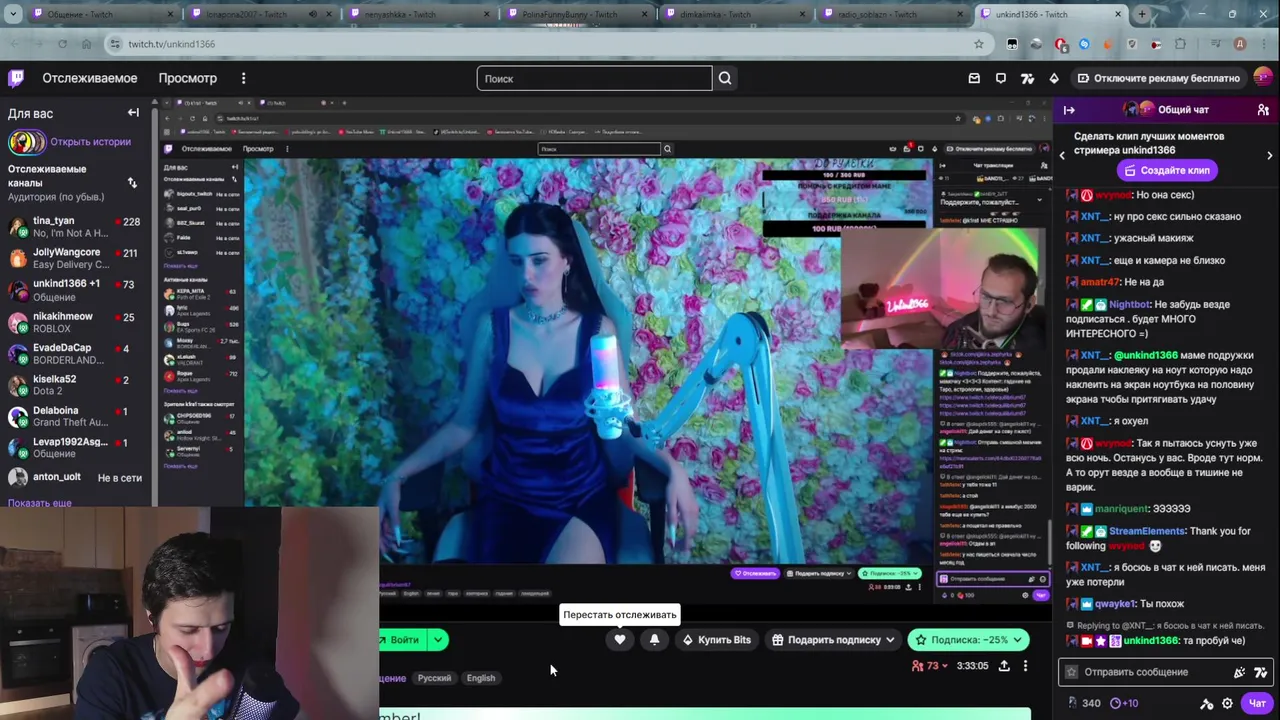Open the JollyWangcore channel in the sidebar

75,259
